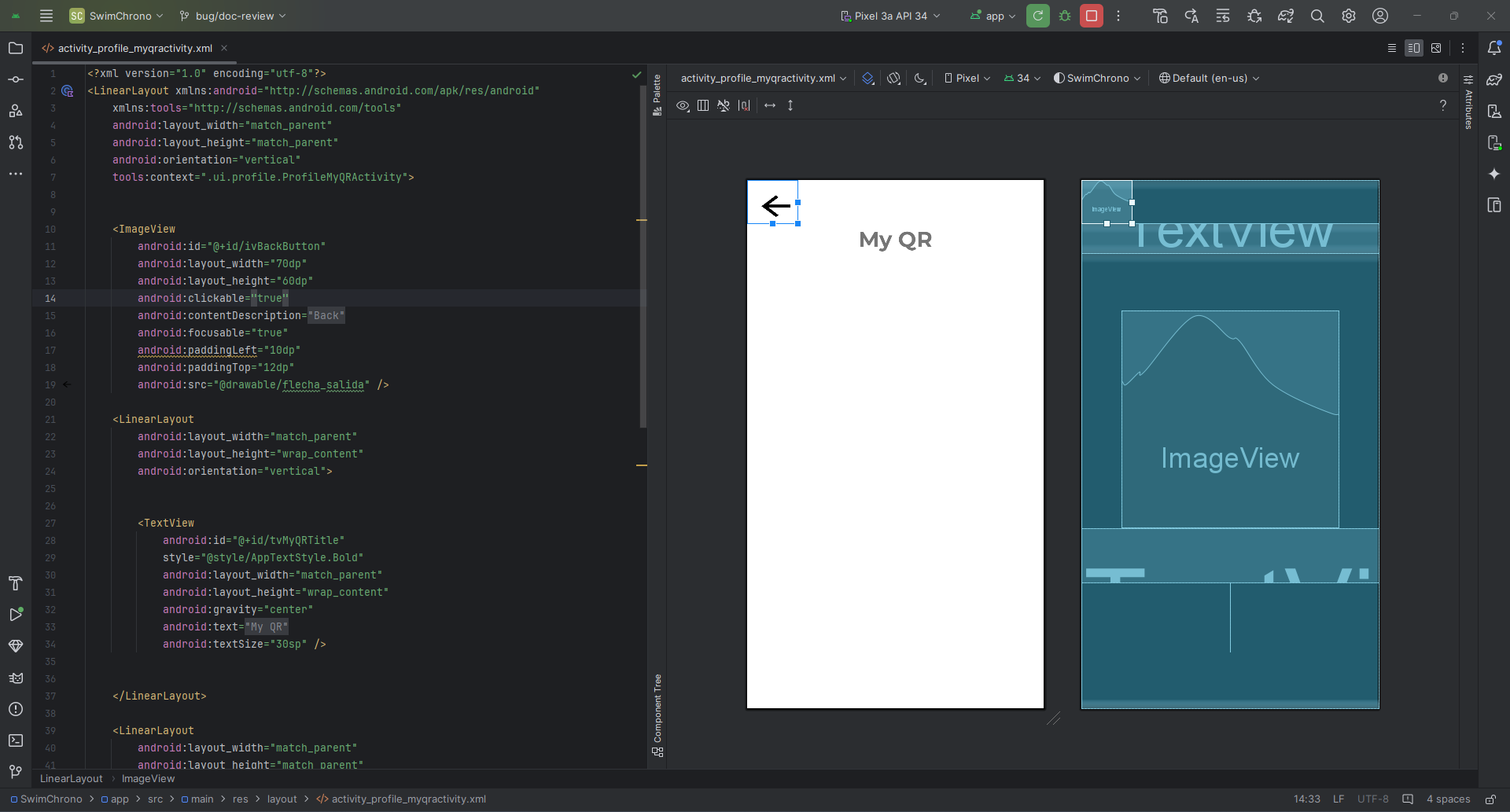Open the Palette side tab
1510x812 pixels.
coord(657,94)
